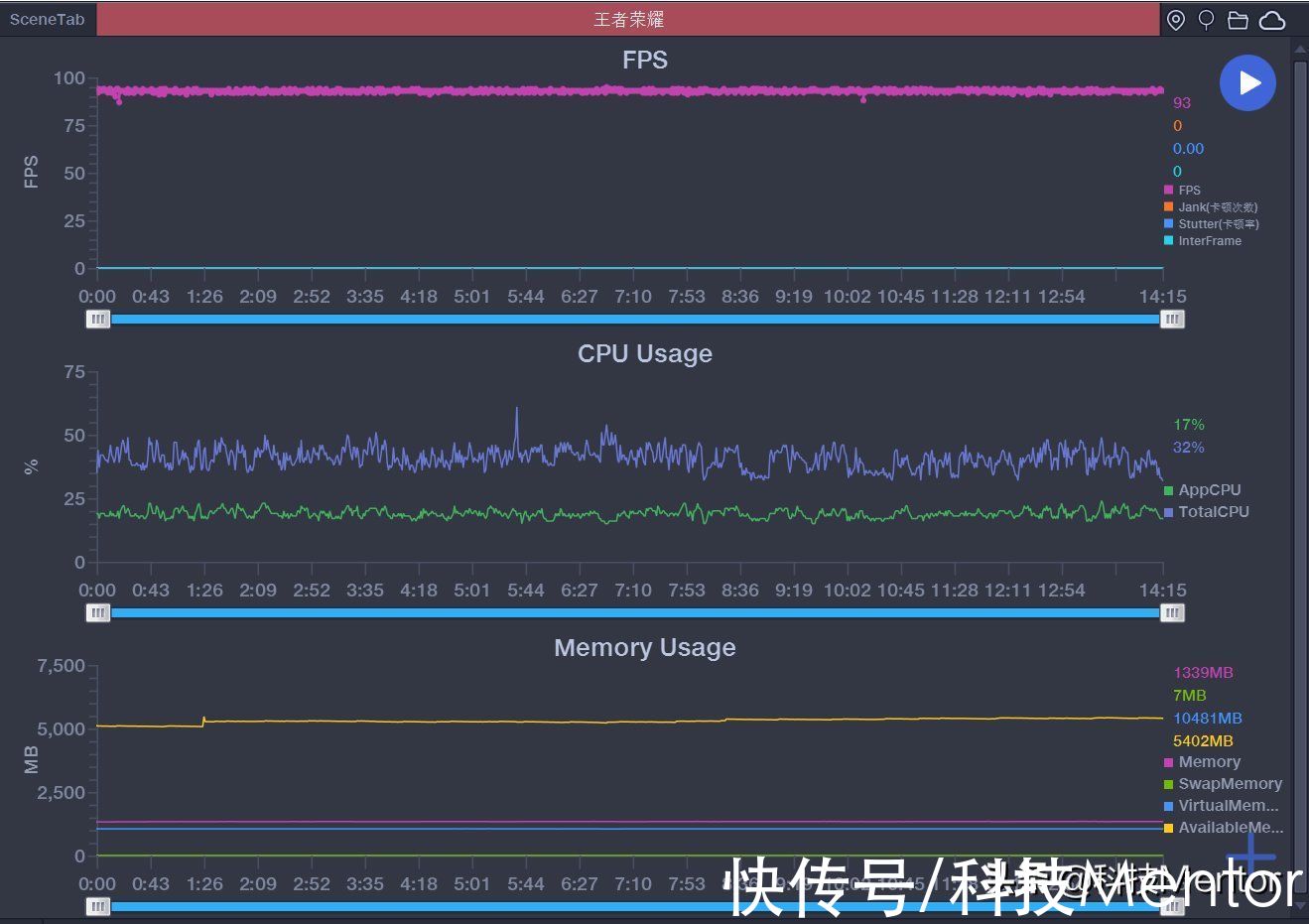
Task: Click the left range handle under CPU Usage chart
Action: point(98,612)
